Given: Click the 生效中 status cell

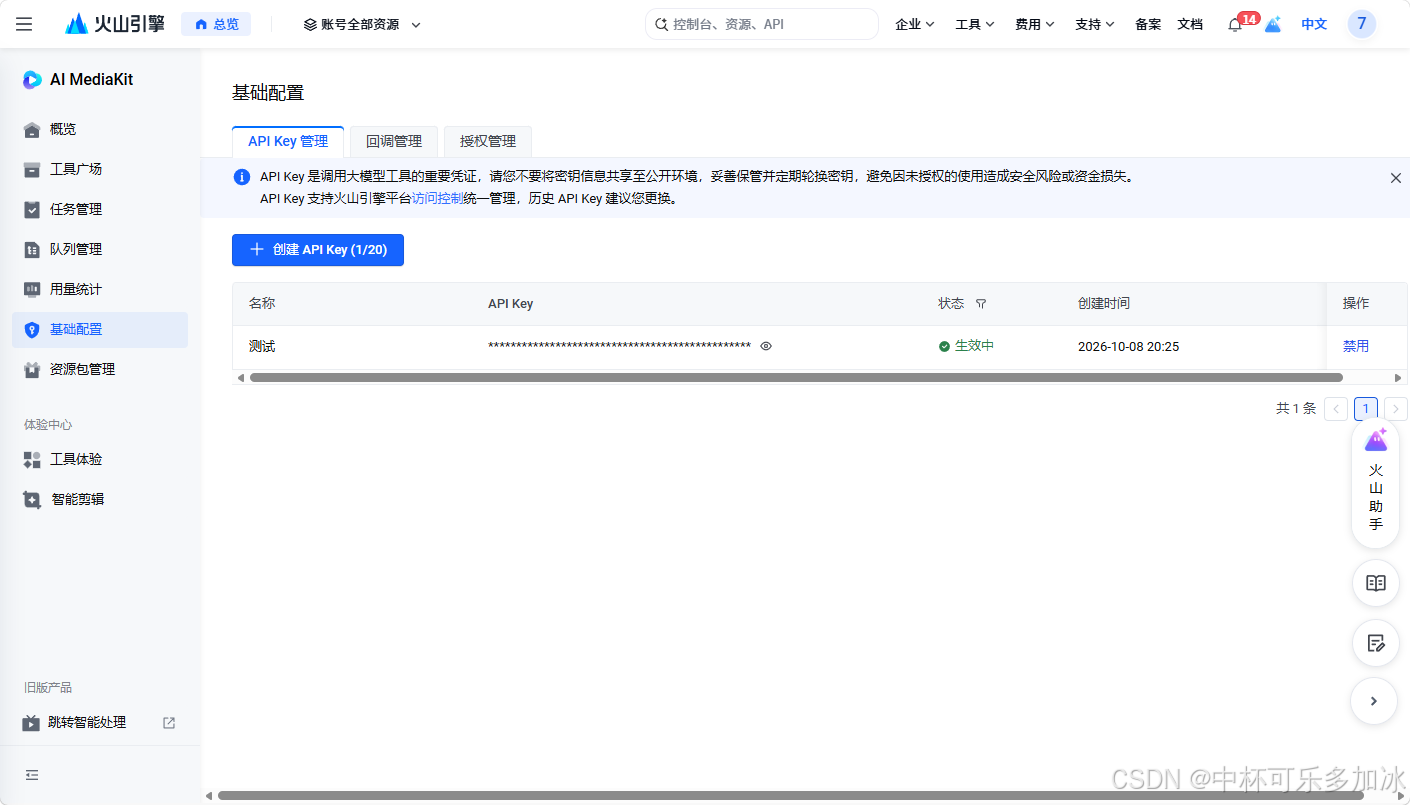Looking at the screenshot, I should pyautogui.click(x=966, y=346).
